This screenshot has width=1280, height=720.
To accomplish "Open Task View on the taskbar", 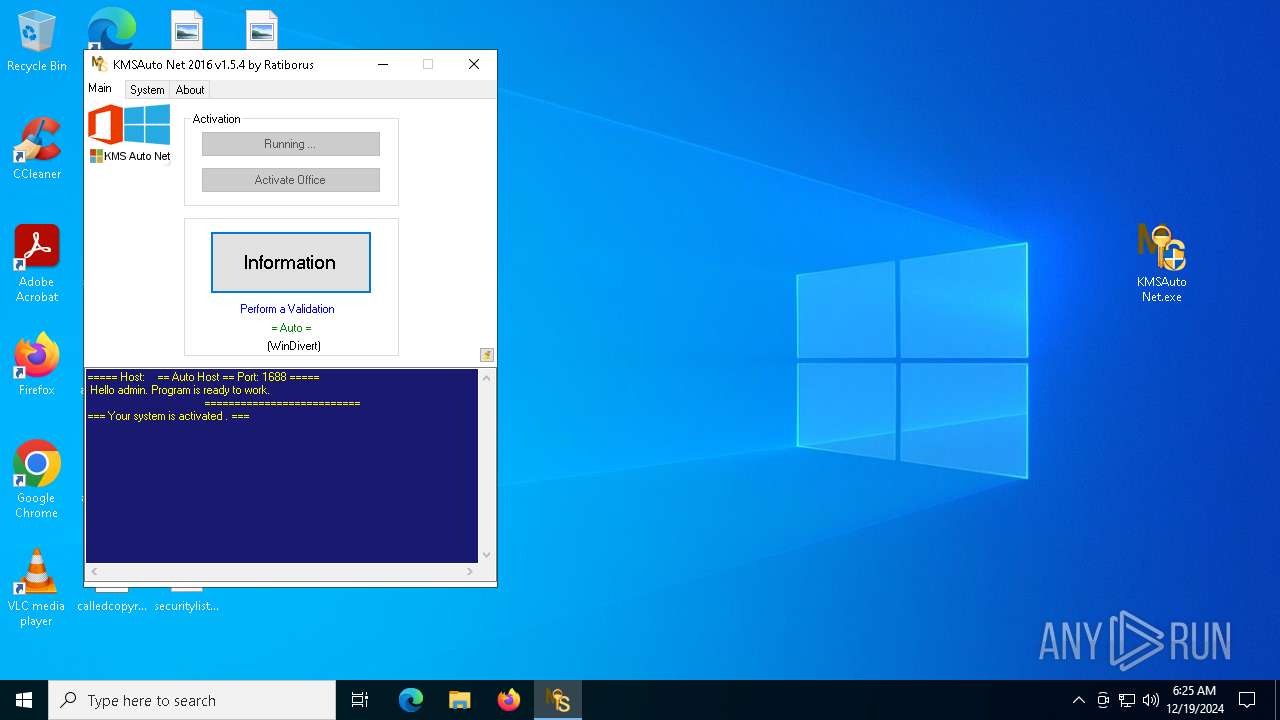I will tap(360, 700).
